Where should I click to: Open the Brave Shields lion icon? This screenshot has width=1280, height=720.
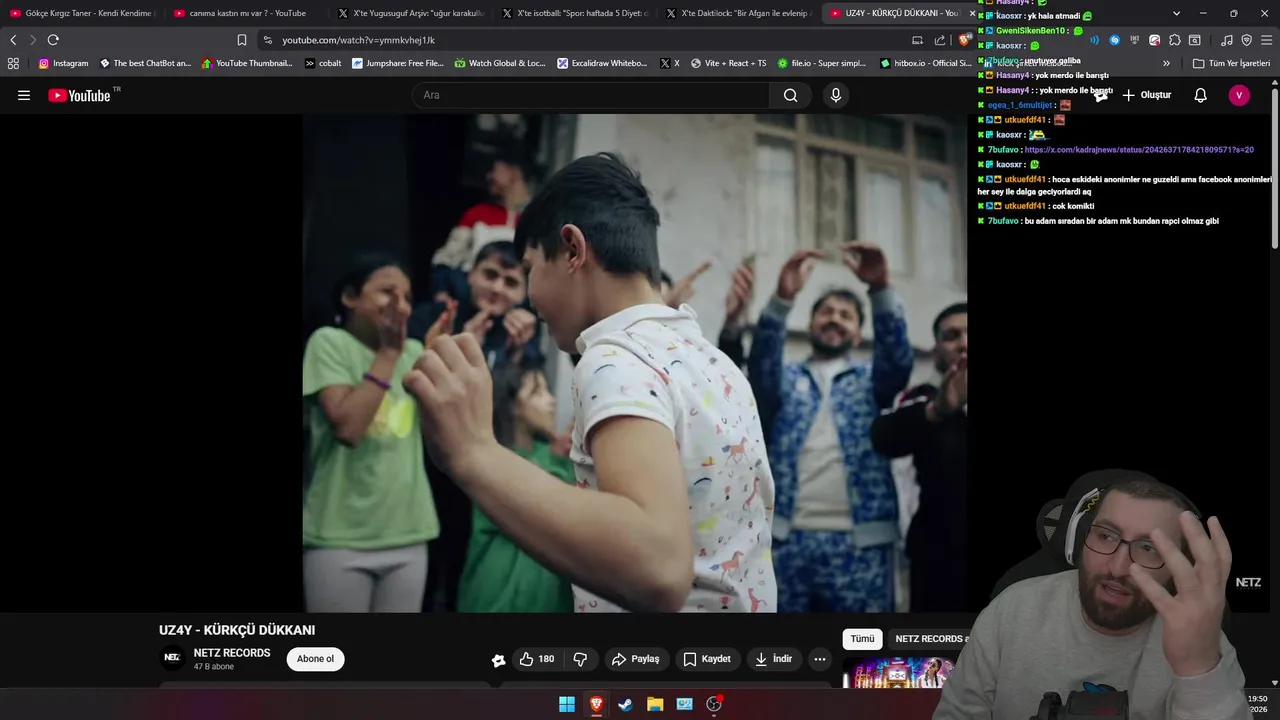point(963,40)
